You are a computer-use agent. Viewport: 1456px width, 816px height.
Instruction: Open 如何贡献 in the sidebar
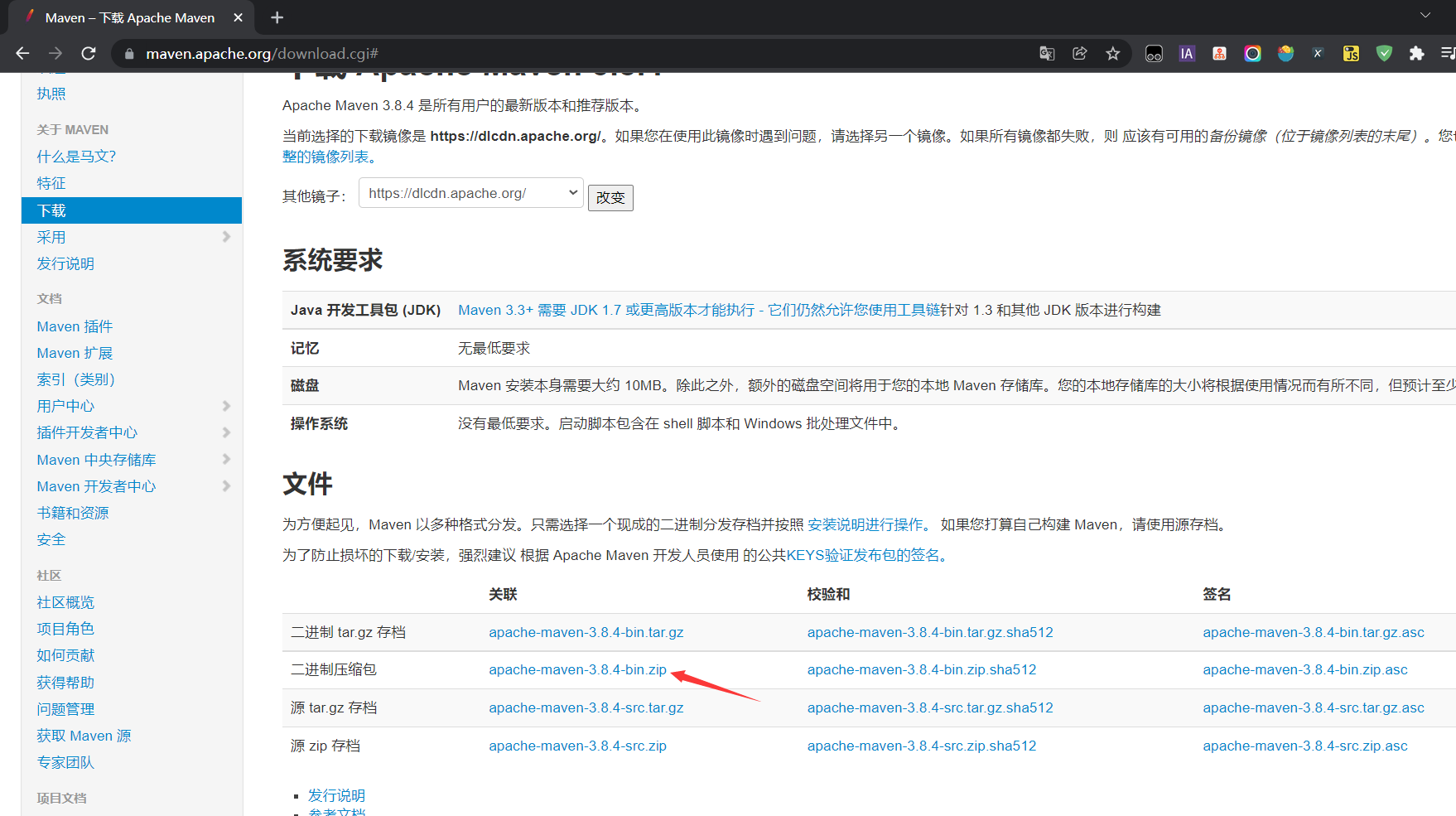(x=65, y=655)
